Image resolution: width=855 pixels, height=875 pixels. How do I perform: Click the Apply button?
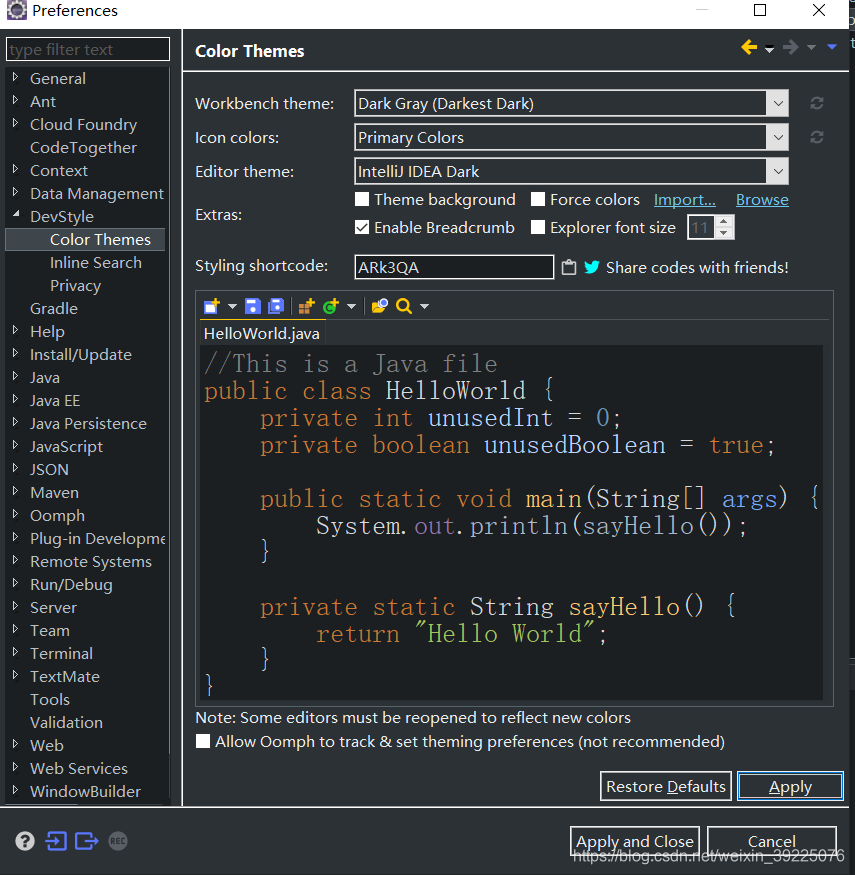(x=790, y=786)
